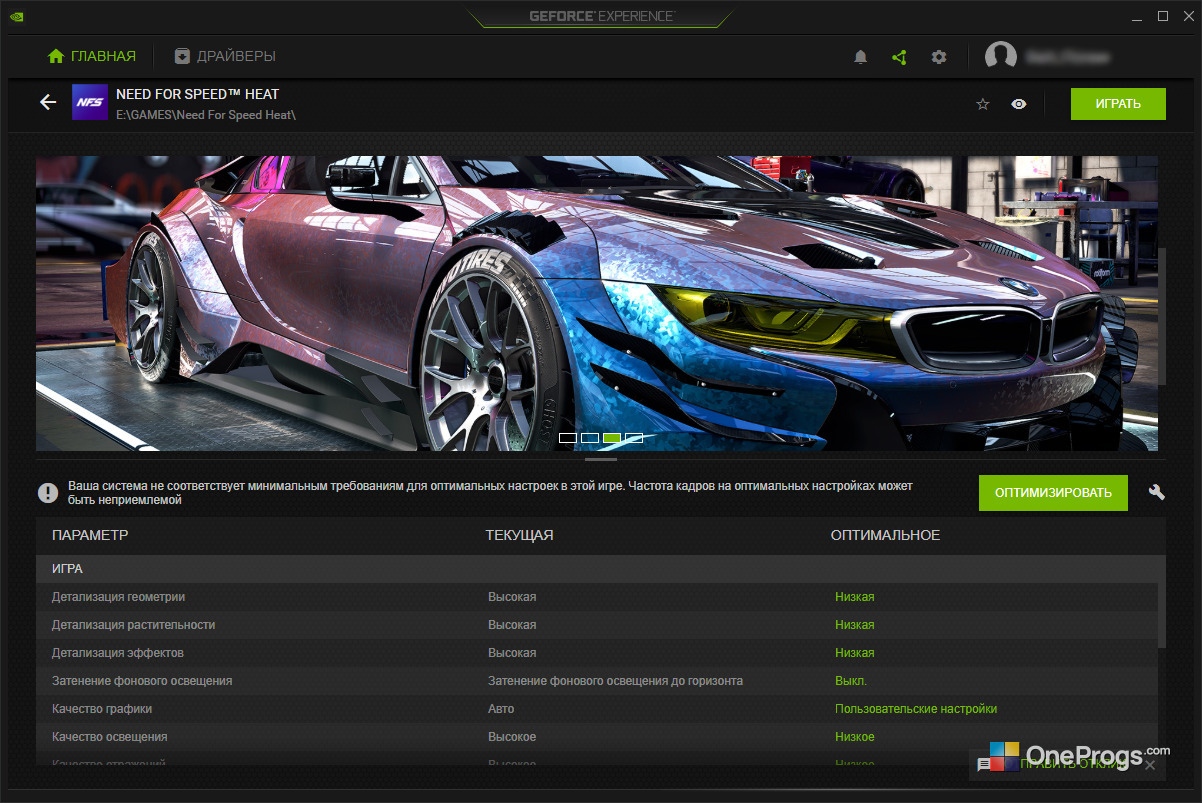Select the Детализация геометрии row
1202x803 pixels.
(x=597, y=597)
